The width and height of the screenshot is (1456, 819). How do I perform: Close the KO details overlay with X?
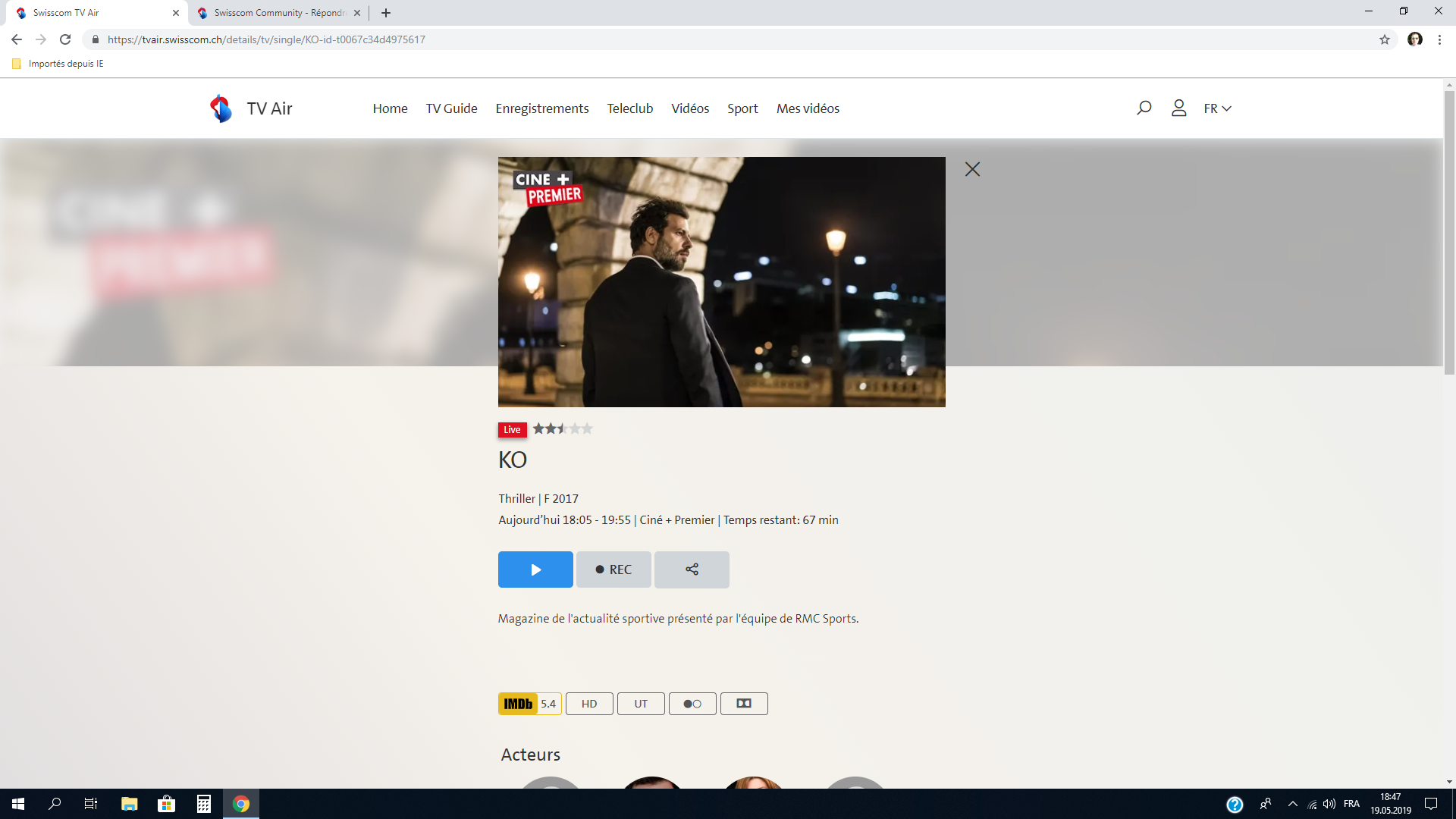[x=972, y=169]
